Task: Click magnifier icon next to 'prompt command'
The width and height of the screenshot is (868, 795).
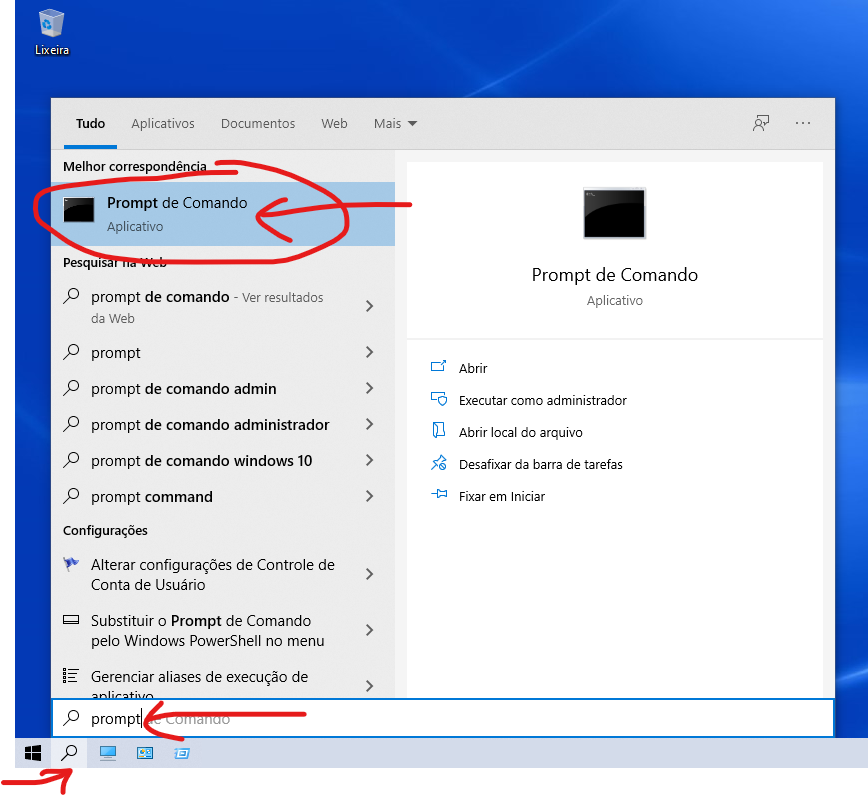Action: point(71,495)
